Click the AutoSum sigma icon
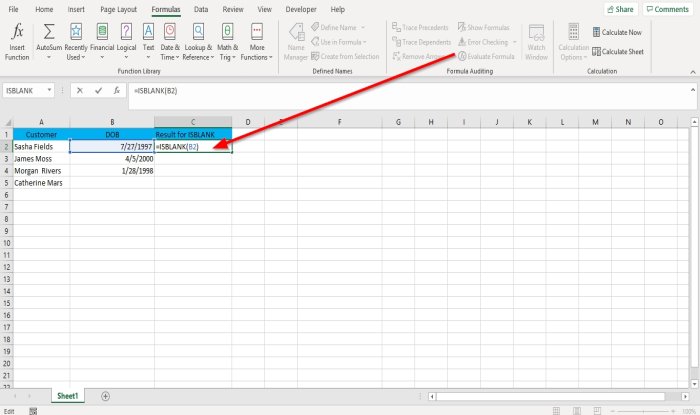 [x=49, y=32]
